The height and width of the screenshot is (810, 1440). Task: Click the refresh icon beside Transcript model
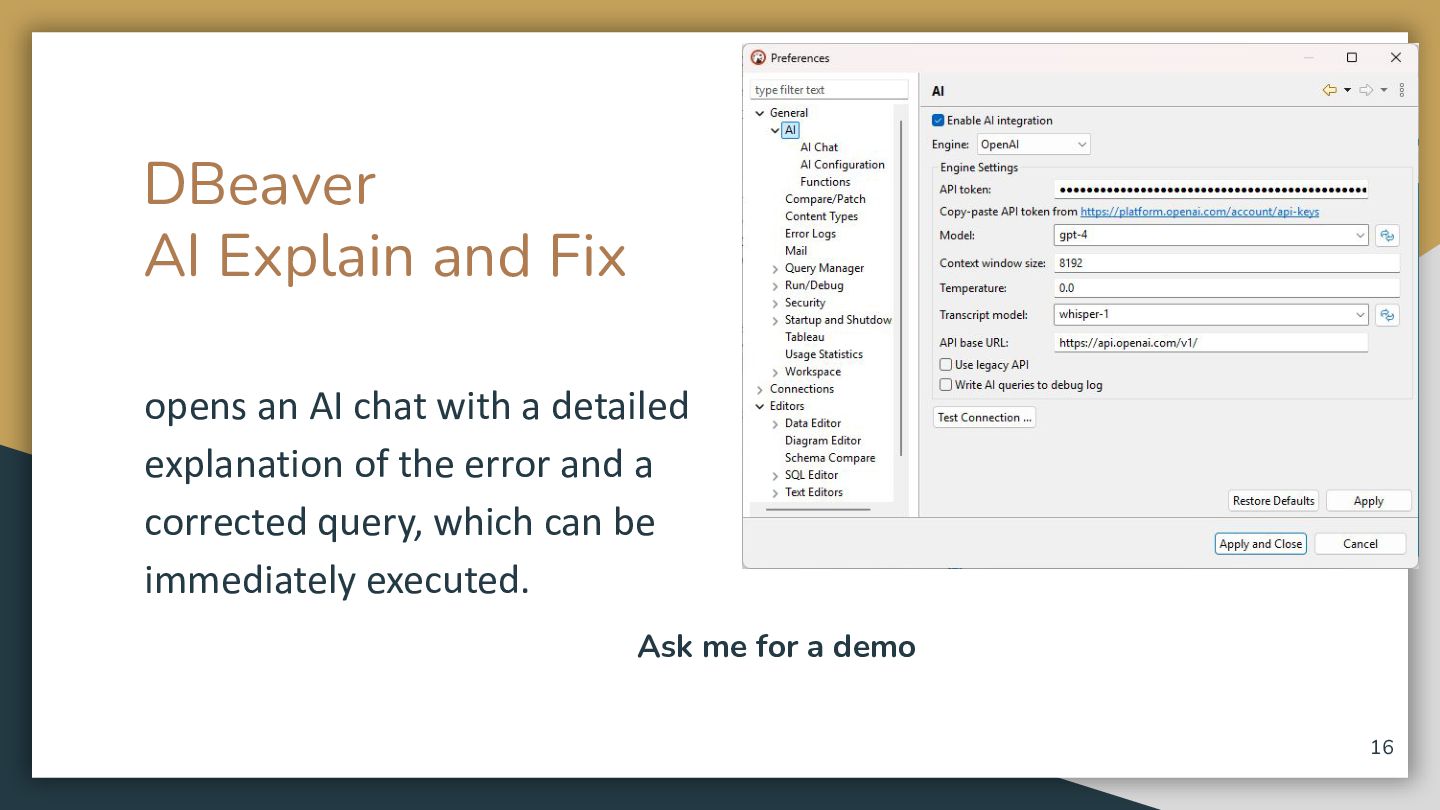pyautogui.click(x=1387, y=315)
